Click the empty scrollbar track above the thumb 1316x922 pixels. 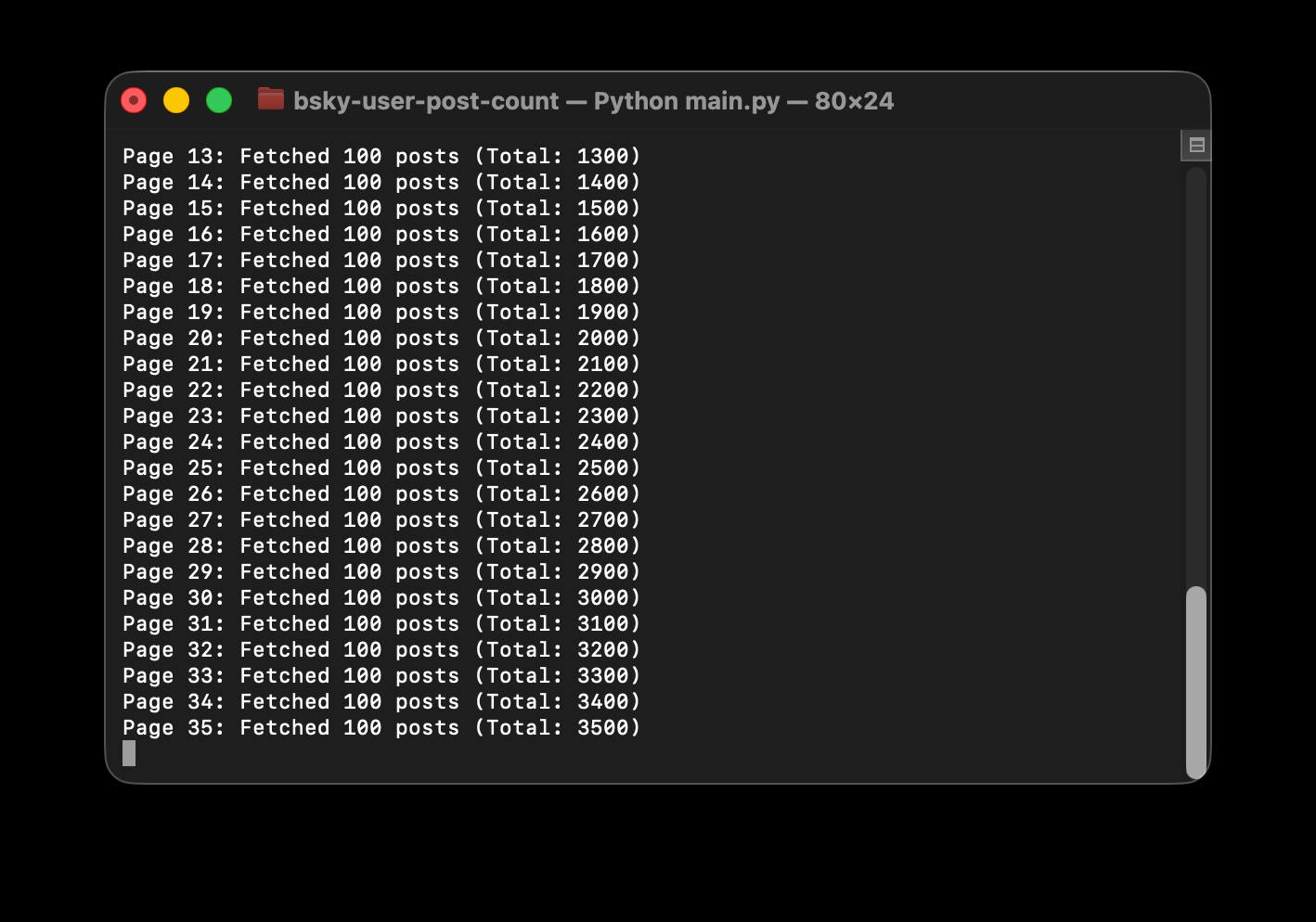click(x=1196, y=371)
